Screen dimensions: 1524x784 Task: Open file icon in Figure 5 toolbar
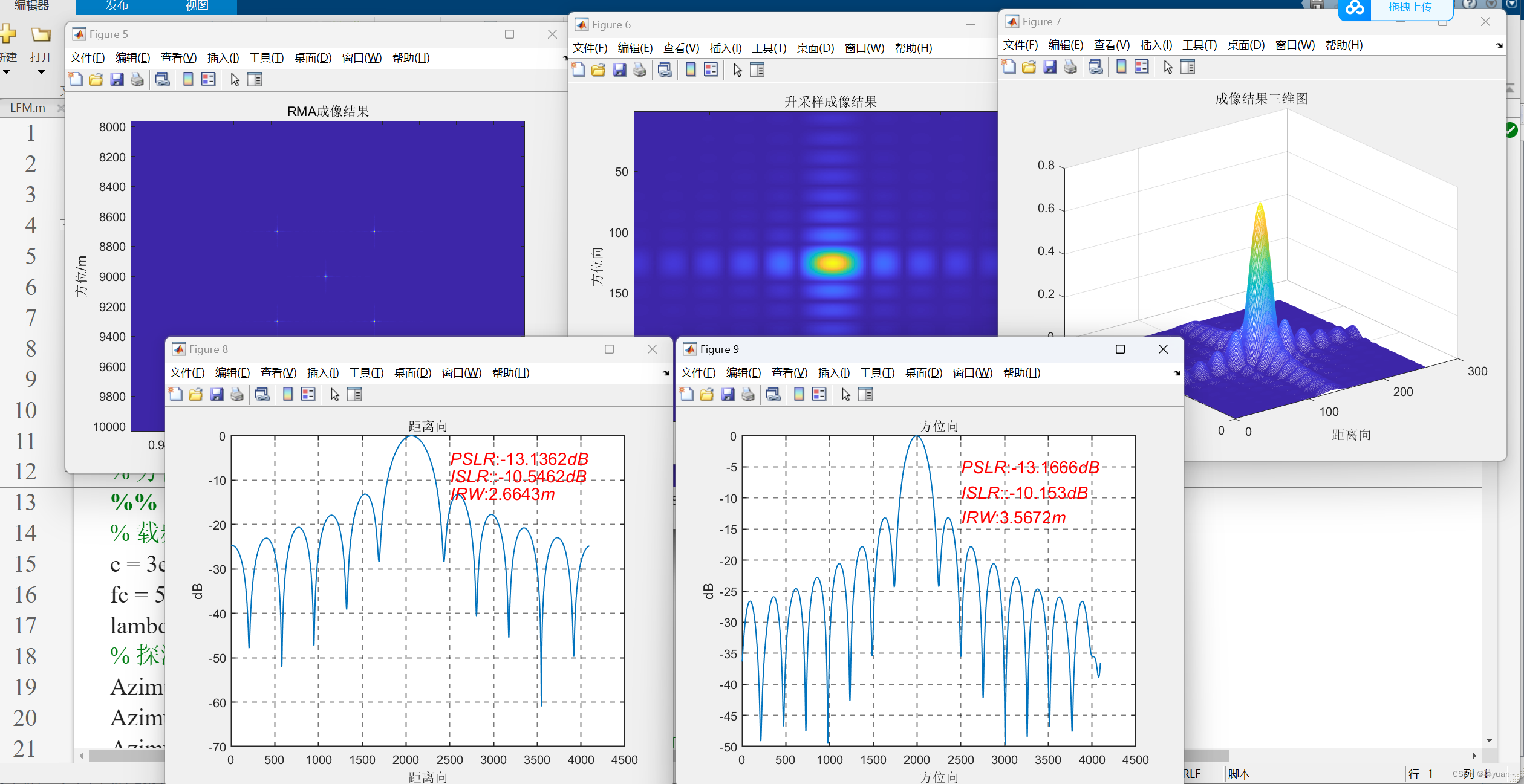pyautogui.click(x=96, y=79)
